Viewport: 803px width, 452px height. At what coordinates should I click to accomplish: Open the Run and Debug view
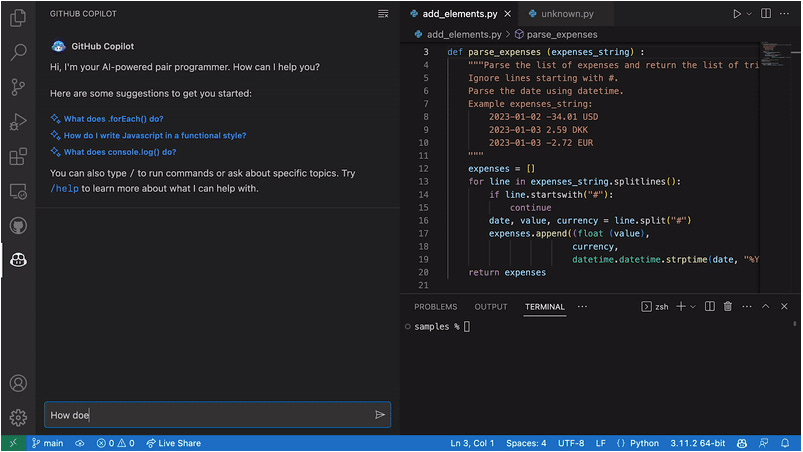(18, 122)
